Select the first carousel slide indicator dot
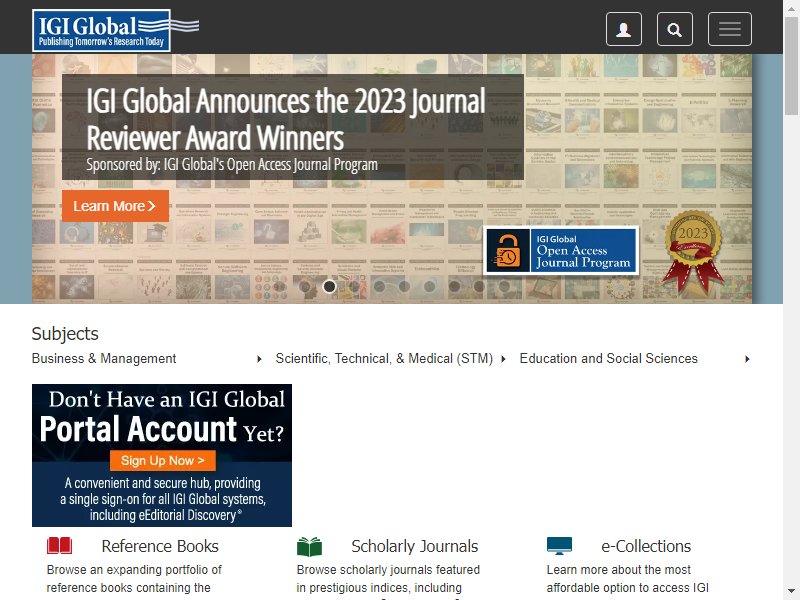This screenshot has width=800, height=600. tap(280, 287)
